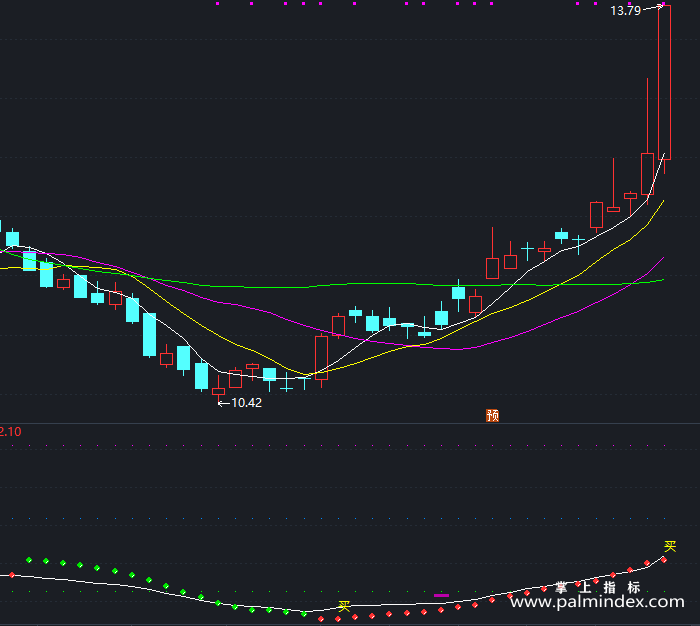The width and height of the screenshot is (700, 626).
Task: Click the candlestick at the 10.42 low
Action: pyautogui.click(x=218, y=388)
